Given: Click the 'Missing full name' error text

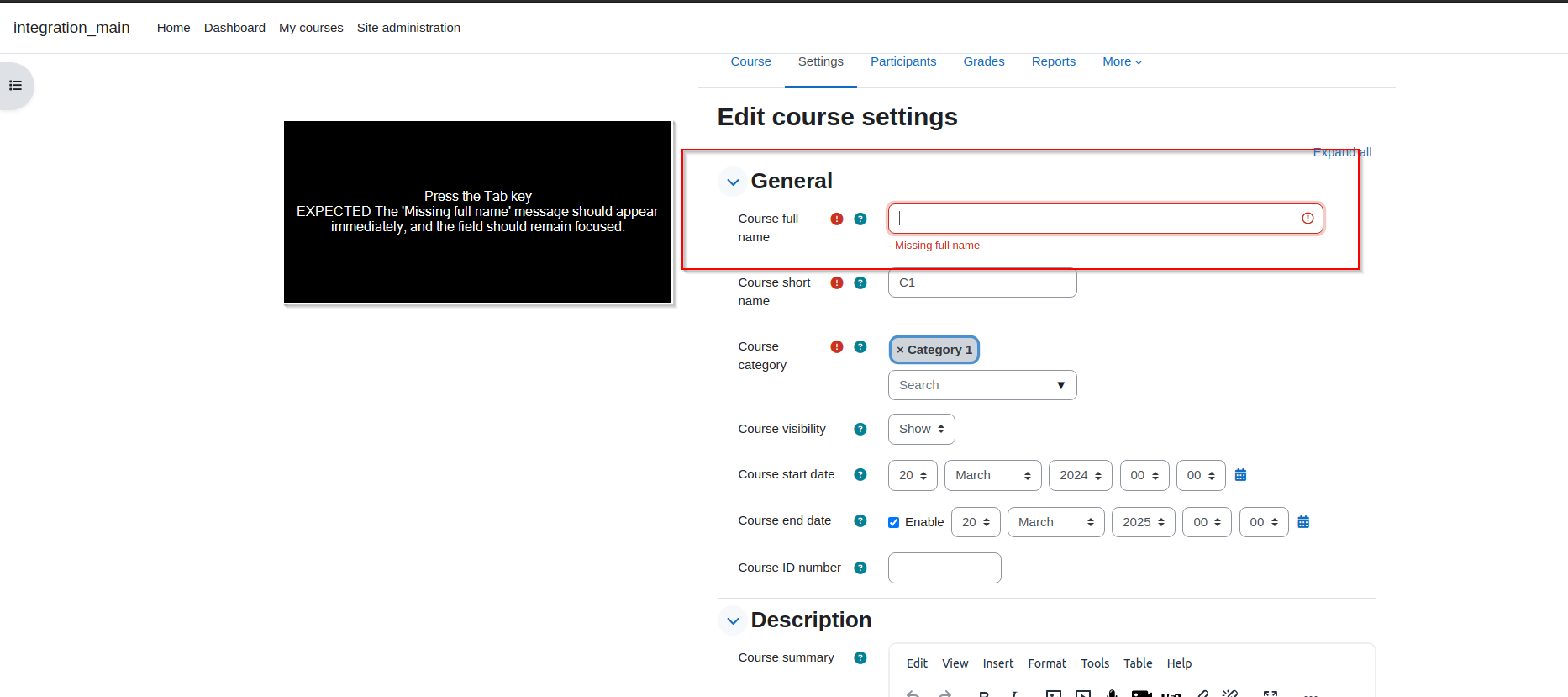Looking at the screenshot, I should 934,246.
